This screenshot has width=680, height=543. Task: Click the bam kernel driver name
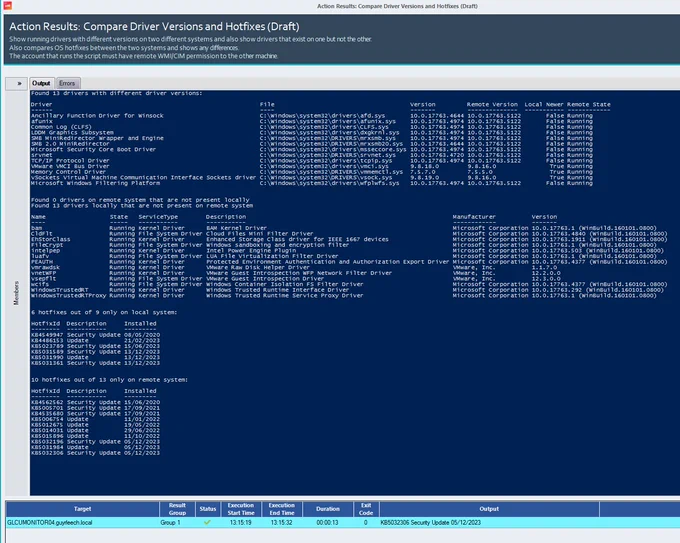(x=36, y=228)
